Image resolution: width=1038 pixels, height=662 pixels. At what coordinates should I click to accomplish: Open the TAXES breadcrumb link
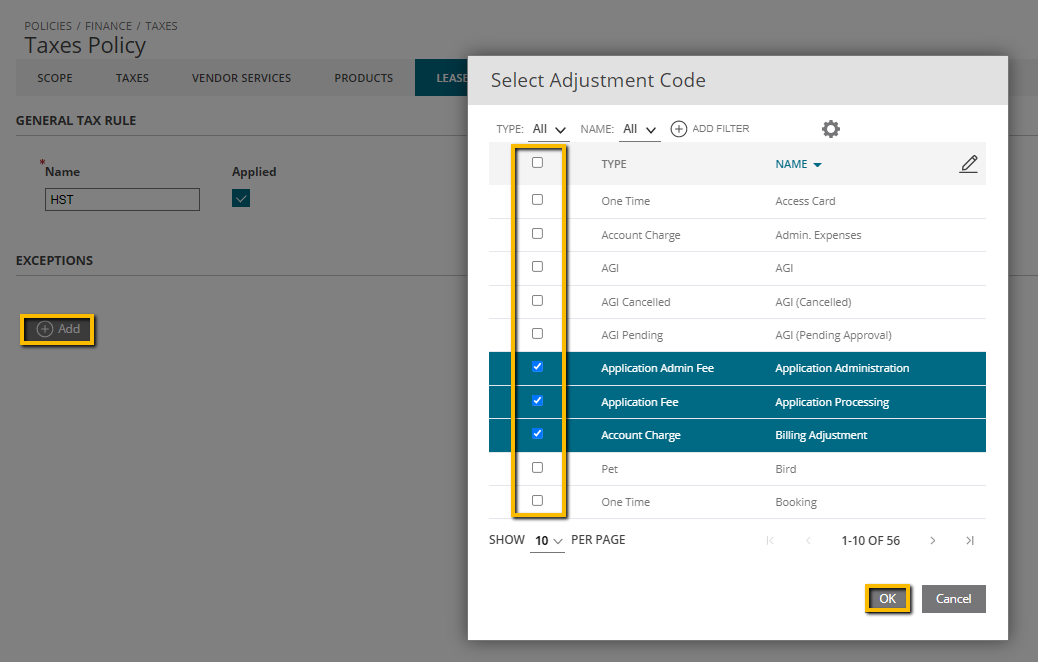(162, 26)
